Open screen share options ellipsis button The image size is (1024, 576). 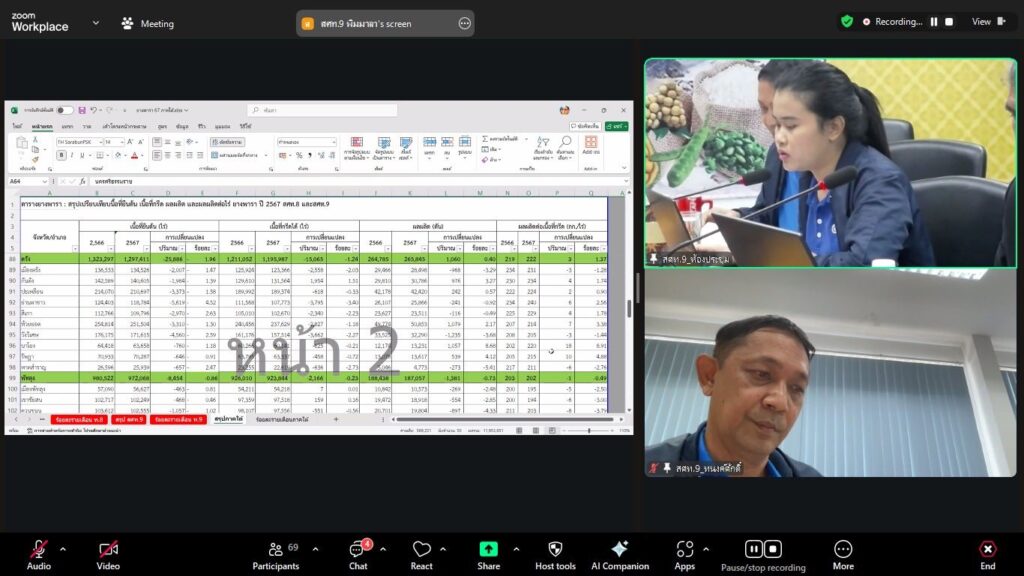click(464, 23)
